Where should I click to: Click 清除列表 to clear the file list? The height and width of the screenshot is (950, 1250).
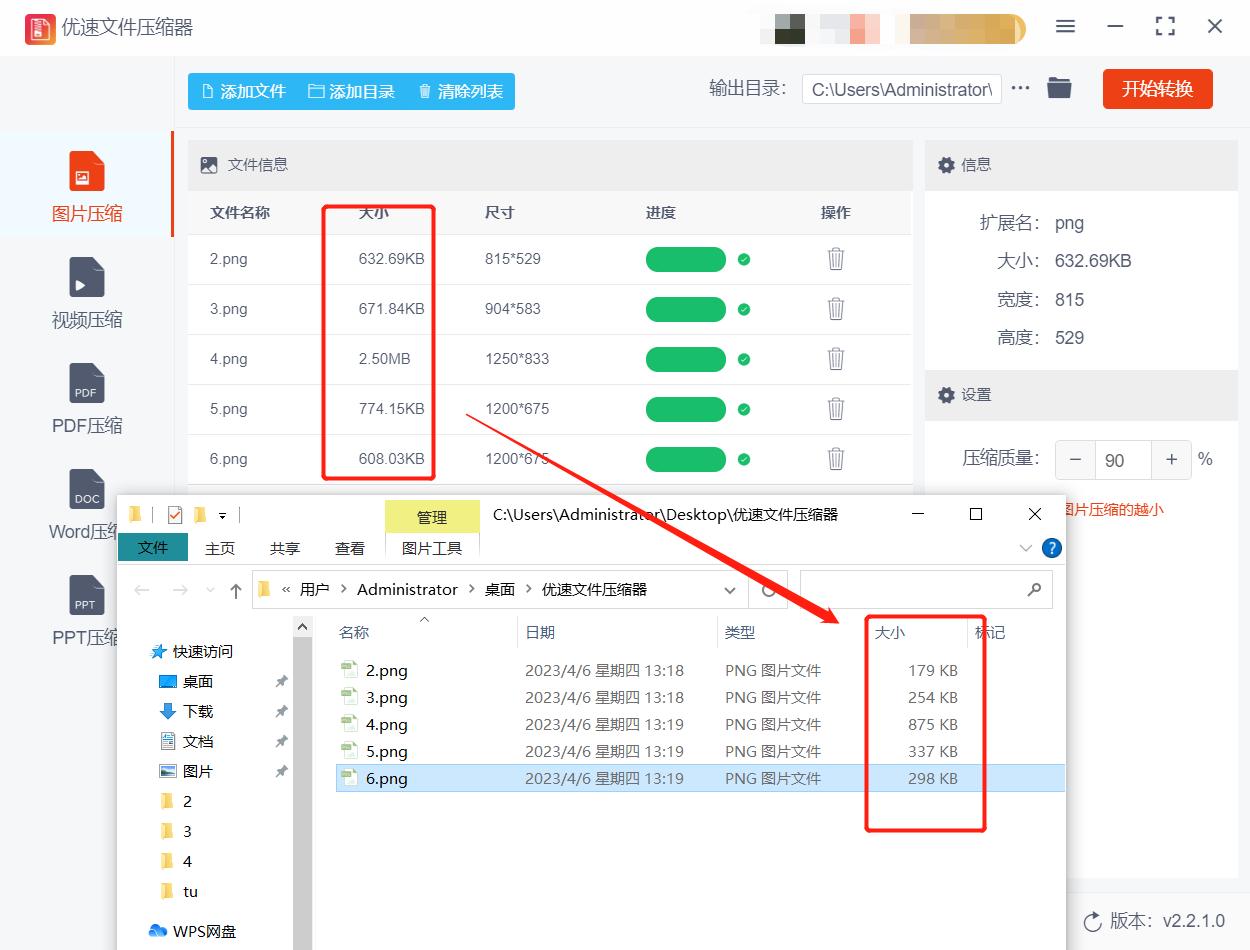[x=459, y=91]
